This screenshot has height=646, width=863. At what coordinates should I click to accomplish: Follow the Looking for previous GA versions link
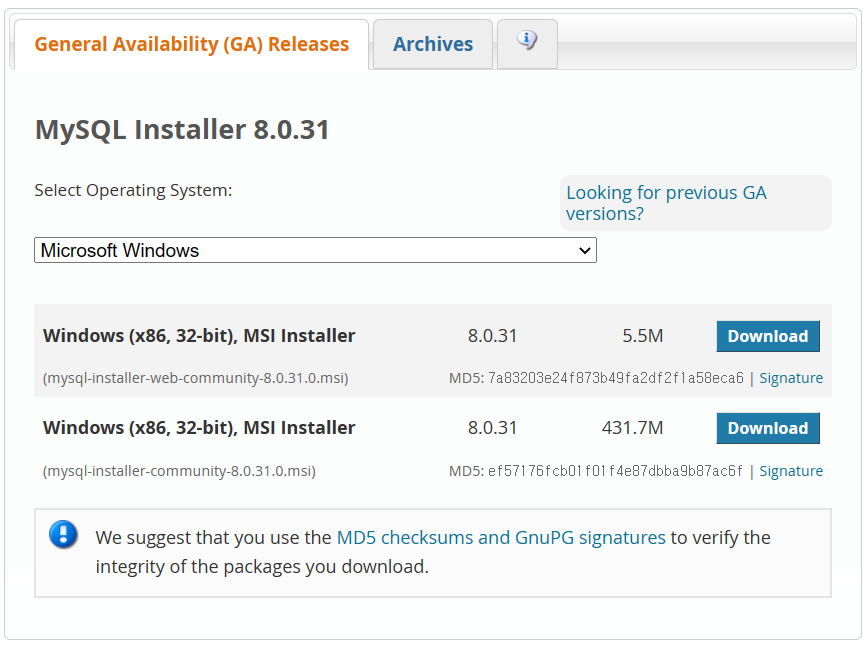(x=666, y=203)
